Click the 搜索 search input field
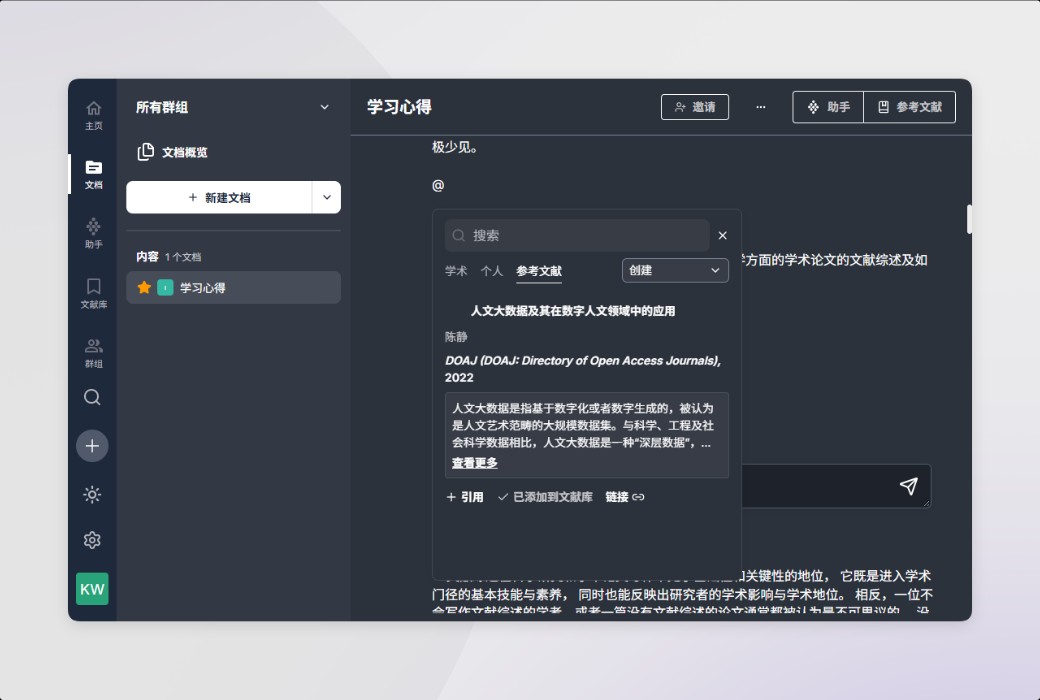The height and width of the screenshot is (700, 1040). click(577, 236)
